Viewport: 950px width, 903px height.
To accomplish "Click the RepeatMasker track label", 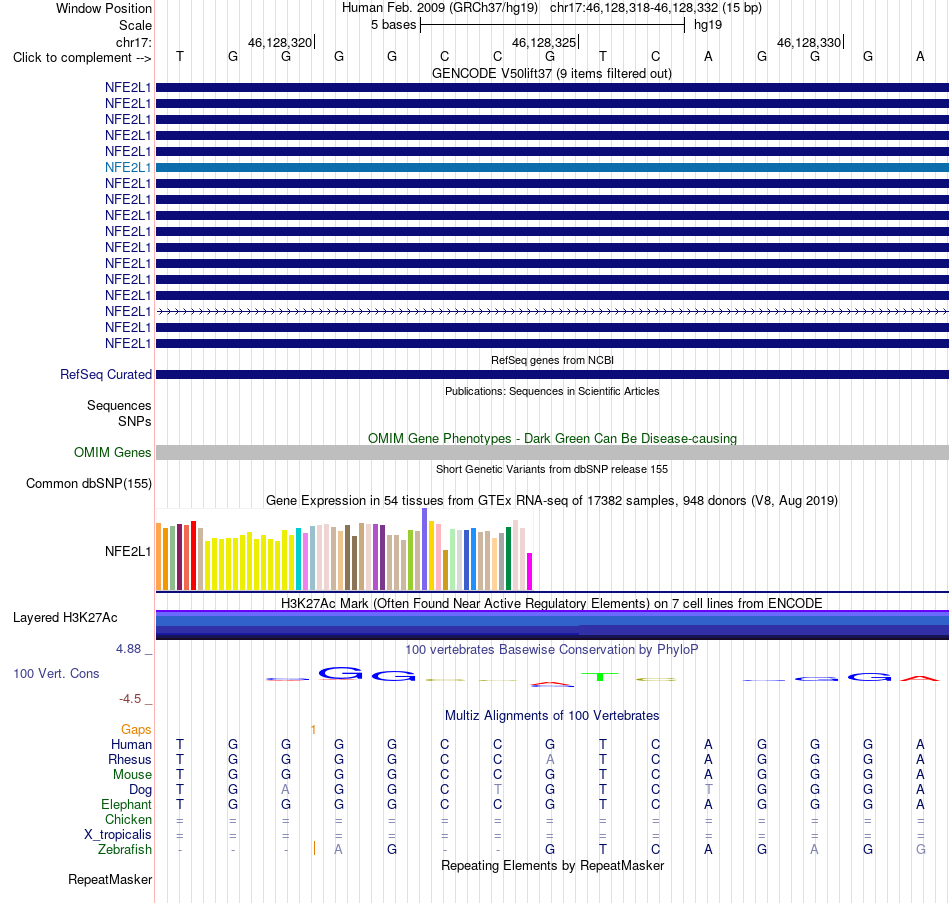I will 110,880.
